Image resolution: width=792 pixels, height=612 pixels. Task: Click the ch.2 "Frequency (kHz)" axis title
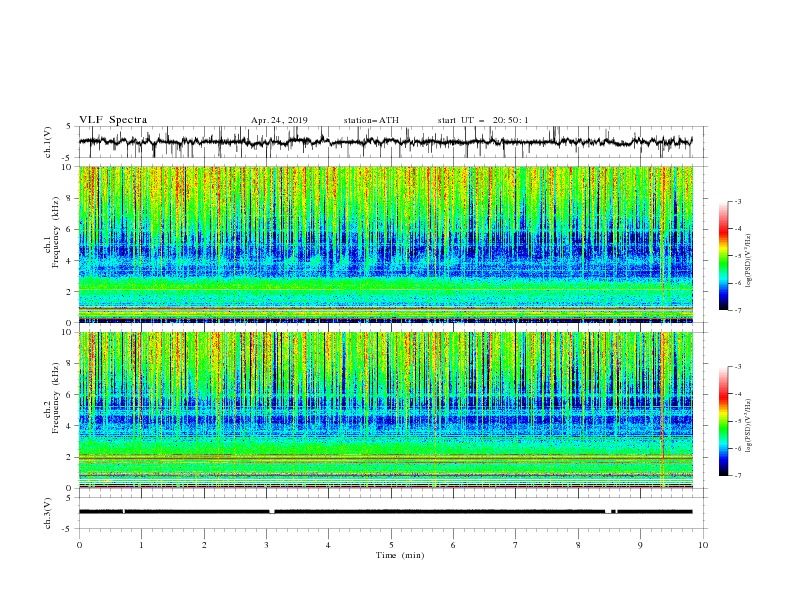55,397
